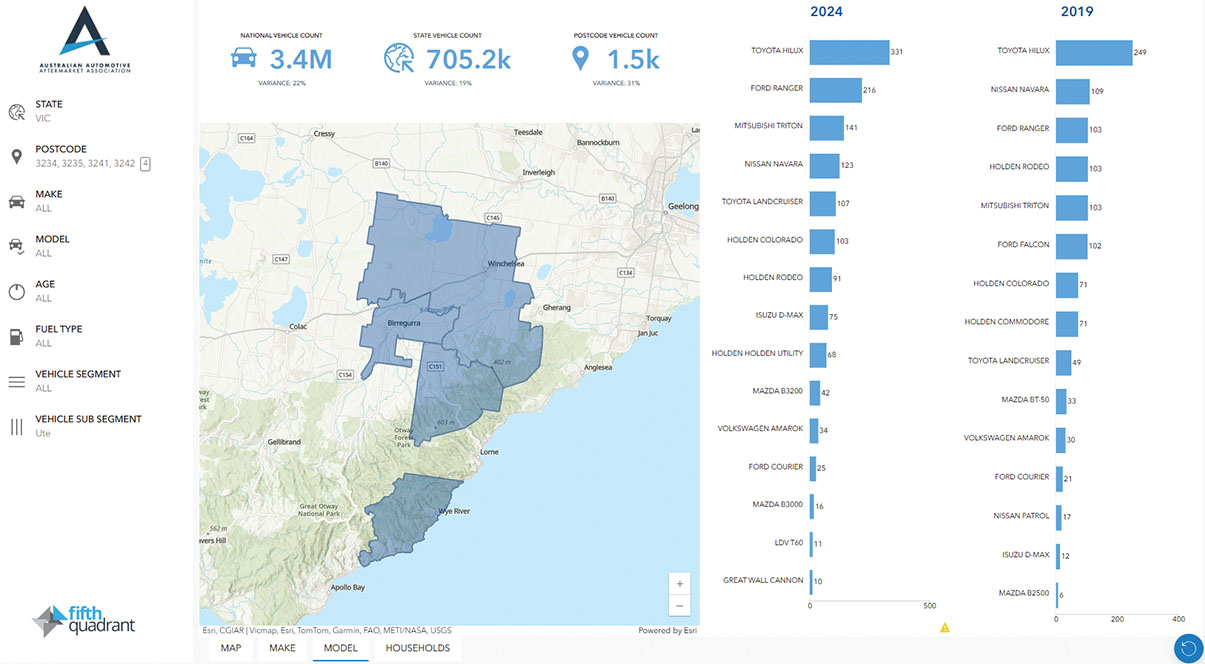The width and height of the screenshot is (1205, 664).
Task: Open the POSTCODE filter dropdown
Action: tap(95, 156)
